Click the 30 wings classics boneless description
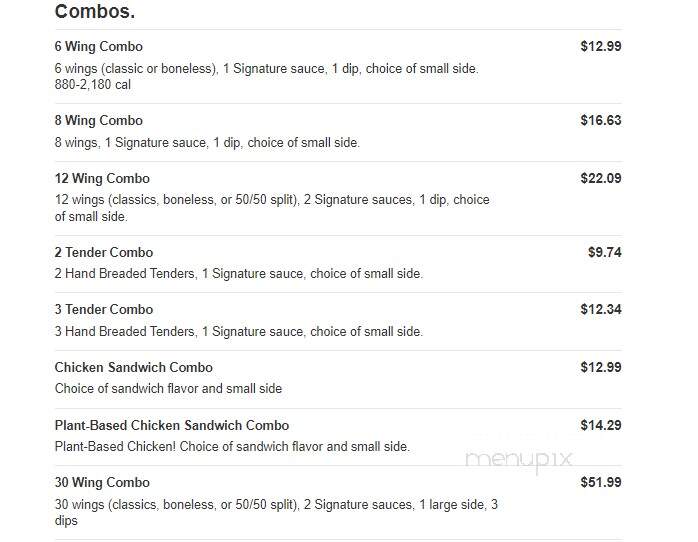 [x=276, y=513]
